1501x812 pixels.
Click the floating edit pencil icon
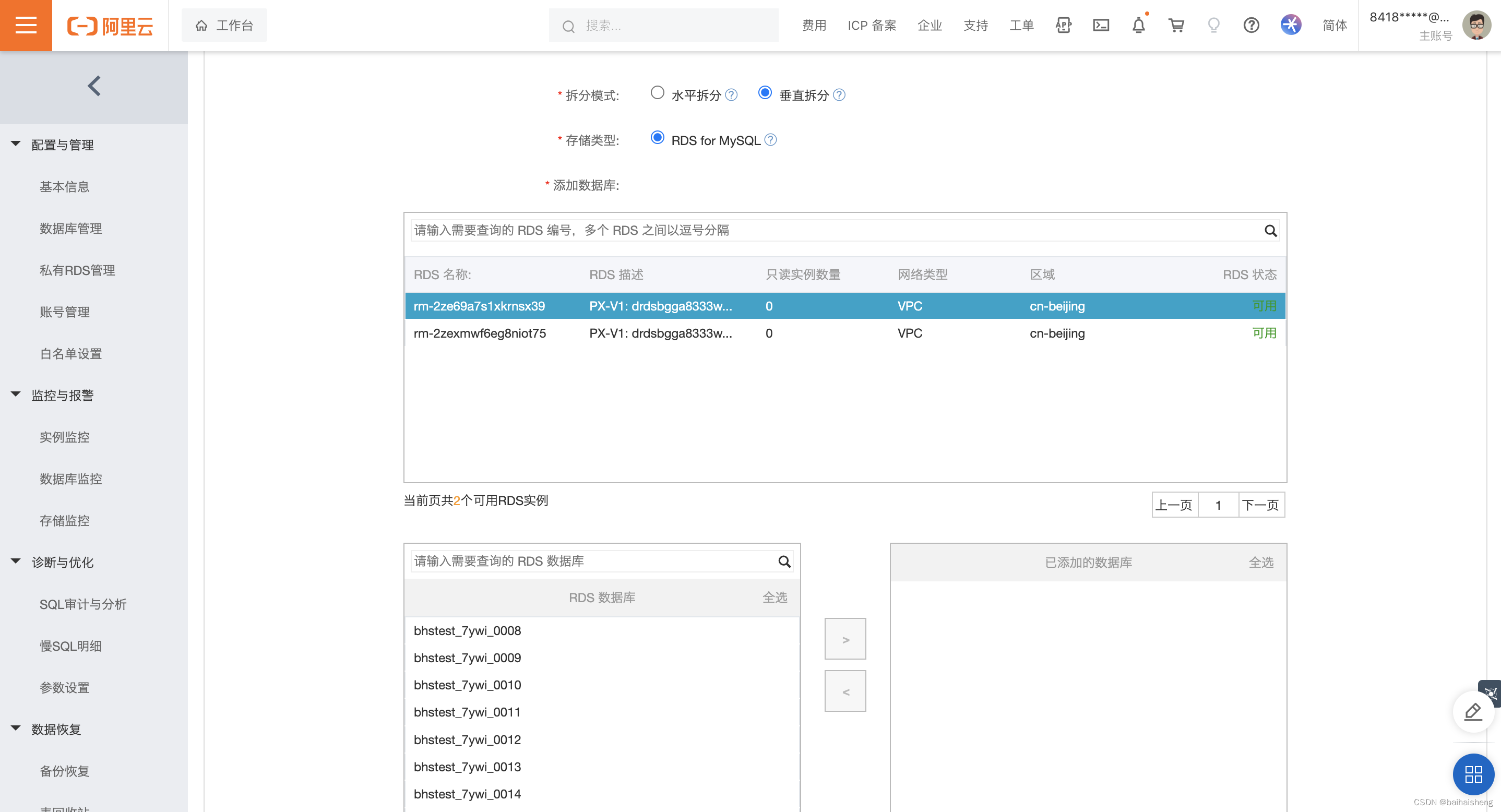click(1473, 711)
